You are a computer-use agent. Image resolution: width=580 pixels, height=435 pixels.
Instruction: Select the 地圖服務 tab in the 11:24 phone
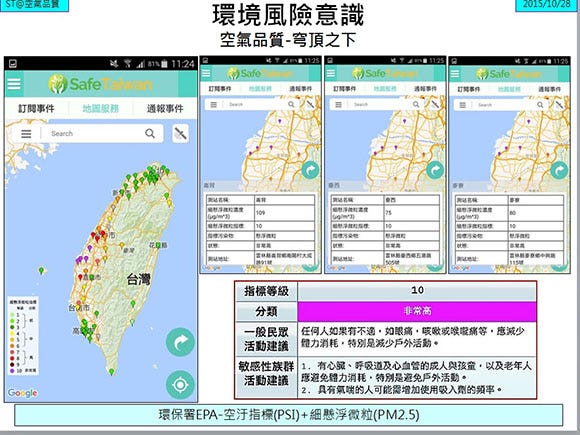(x=101, y=108)
